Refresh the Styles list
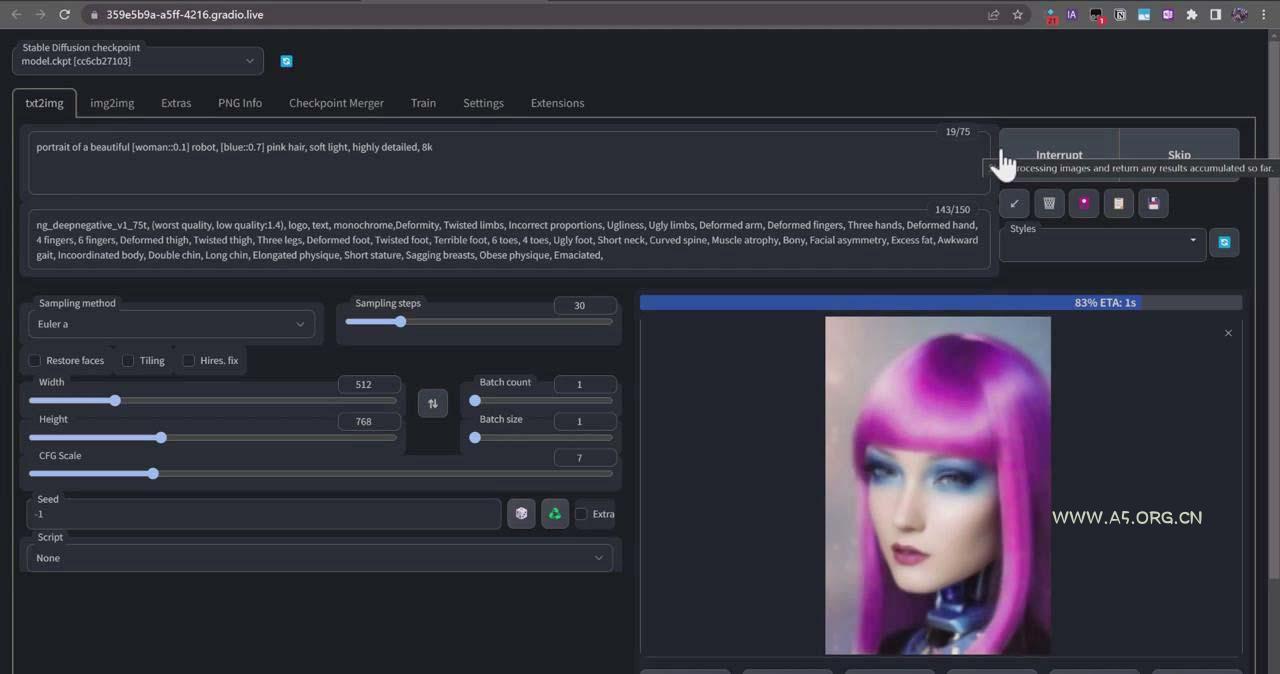 [x=1224, y=242]
